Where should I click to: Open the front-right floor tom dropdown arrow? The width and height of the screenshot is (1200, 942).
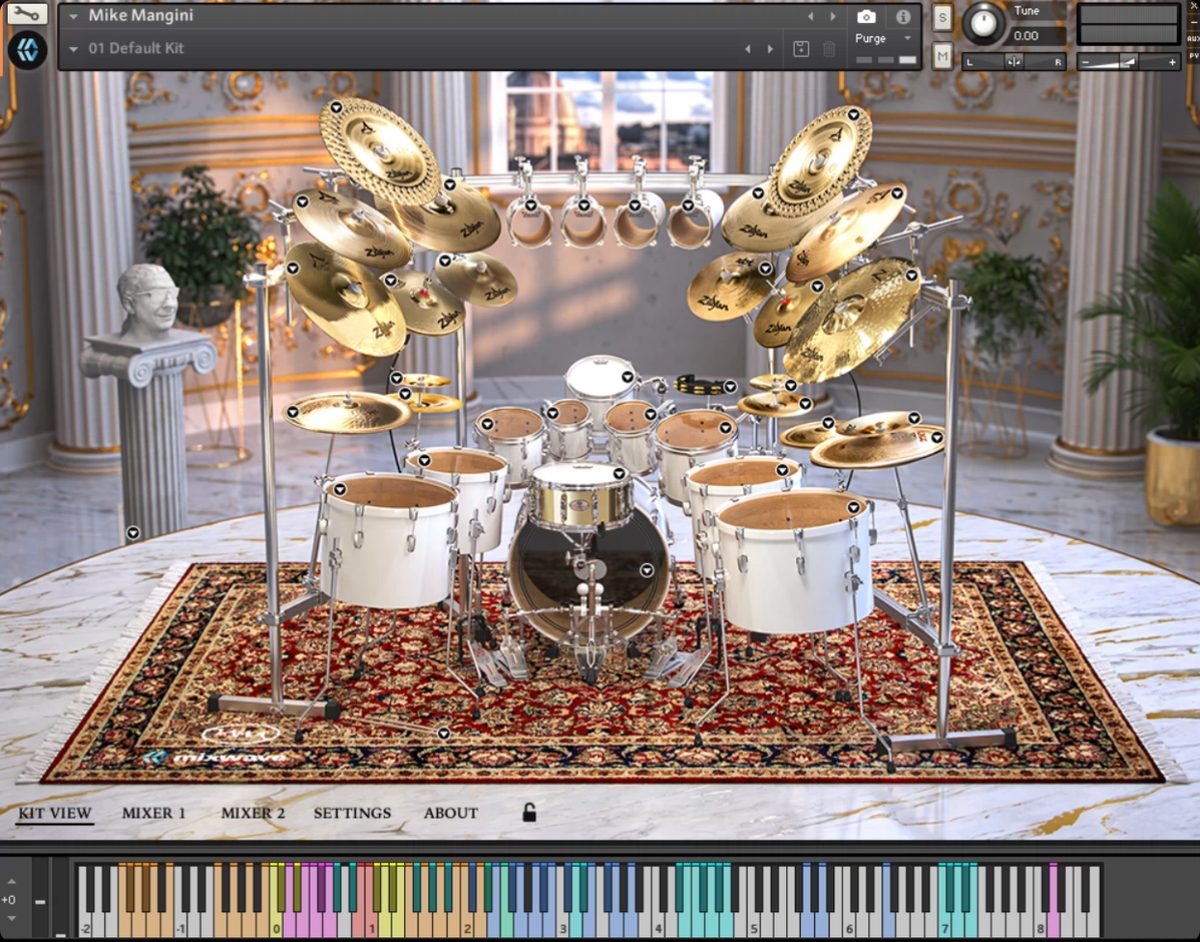pyautogui.click(x=854, y=508)
